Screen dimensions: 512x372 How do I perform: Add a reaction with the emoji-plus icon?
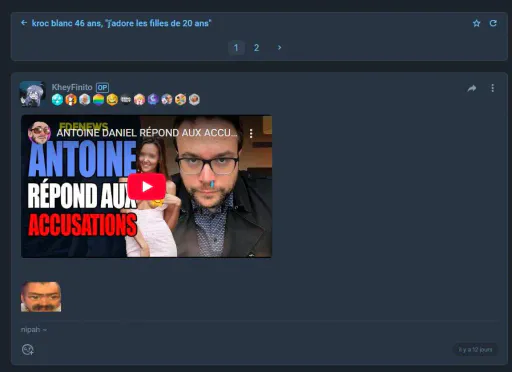point(28,349)
